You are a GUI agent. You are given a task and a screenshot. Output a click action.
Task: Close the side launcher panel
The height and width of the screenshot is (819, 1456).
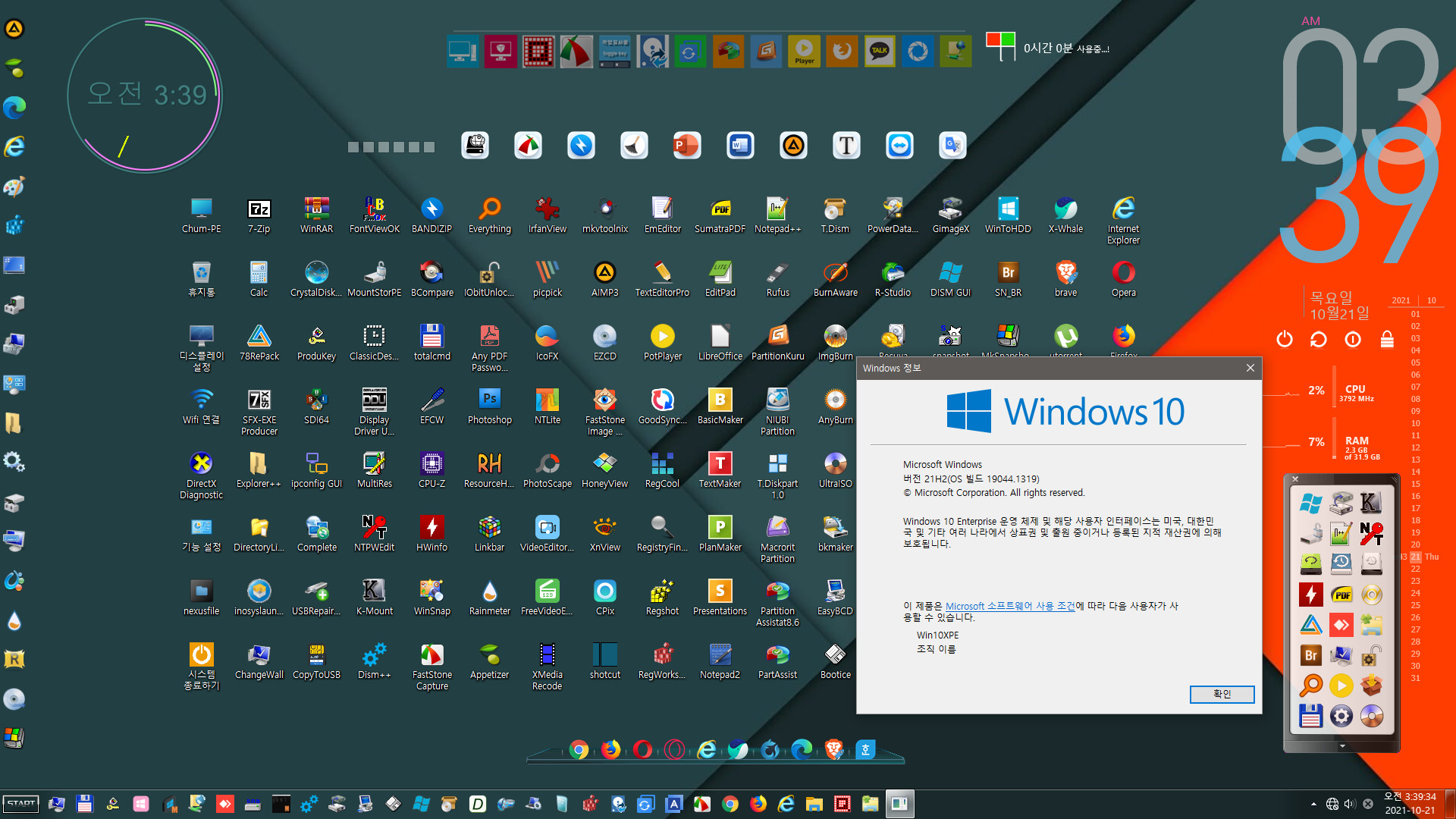click(1295, 479)
